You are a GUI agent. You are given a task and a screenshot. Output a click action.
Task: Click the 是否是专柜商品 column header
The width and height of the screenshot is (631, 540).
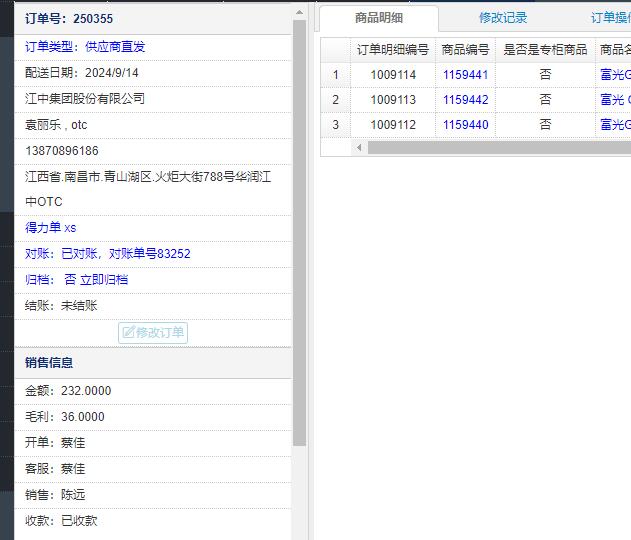click(544, 49)
